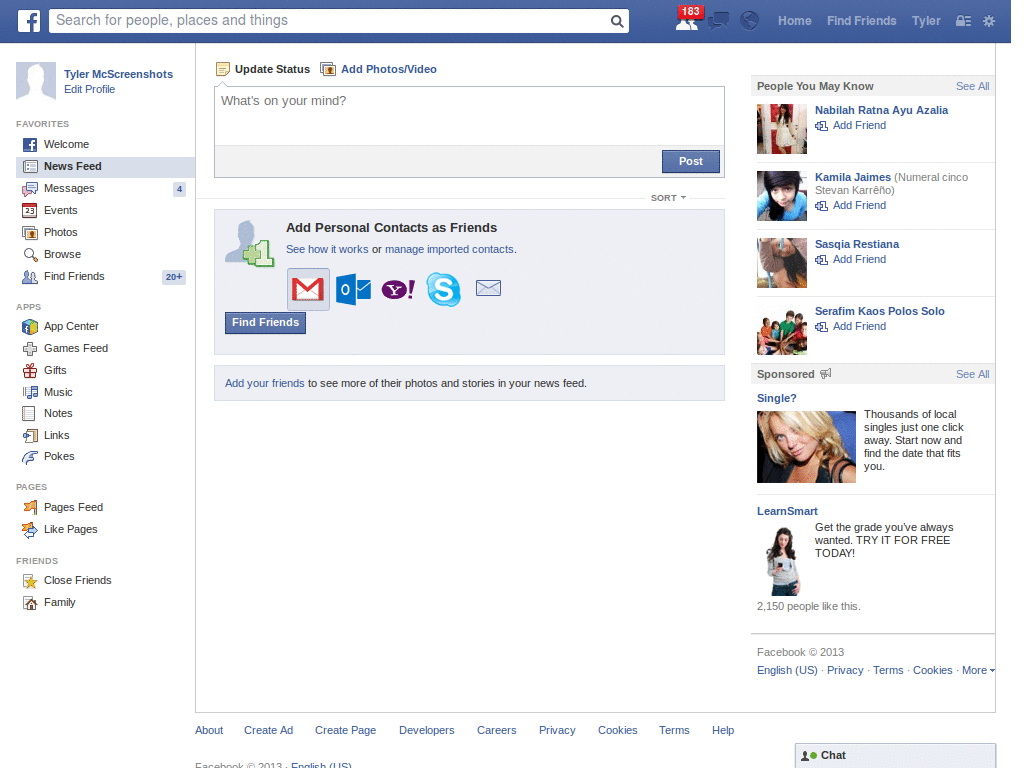Click the Close Friends star icon
This screenshot has height=768, width=1024.
[x=30, y=581]
